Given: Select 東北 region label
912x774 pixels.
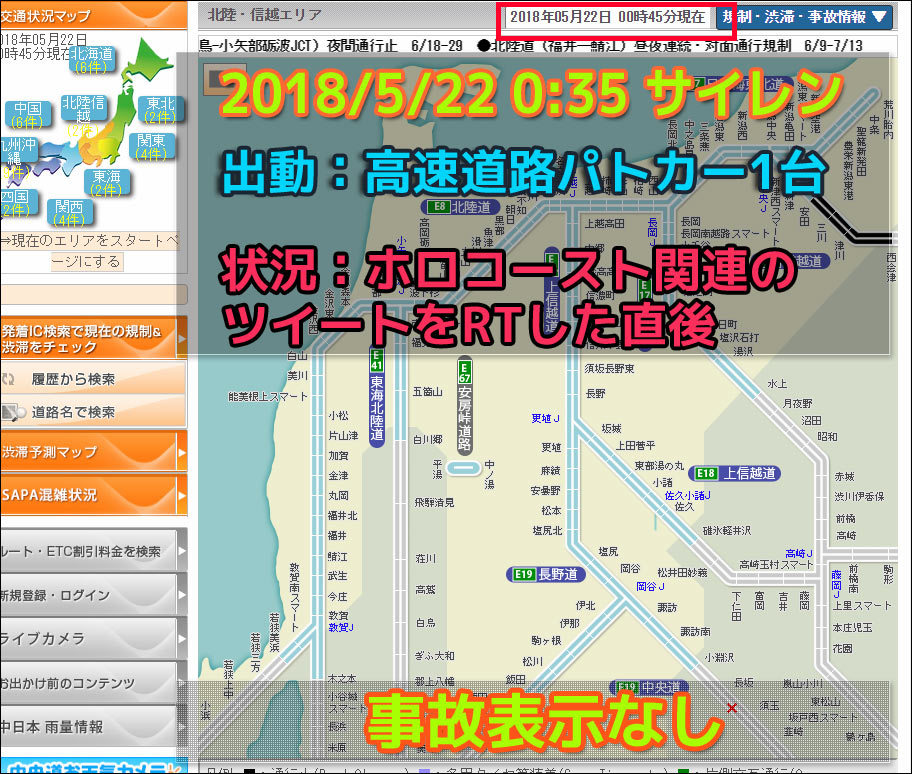Looking at the screenshot, I should click(x=159, y=110).
